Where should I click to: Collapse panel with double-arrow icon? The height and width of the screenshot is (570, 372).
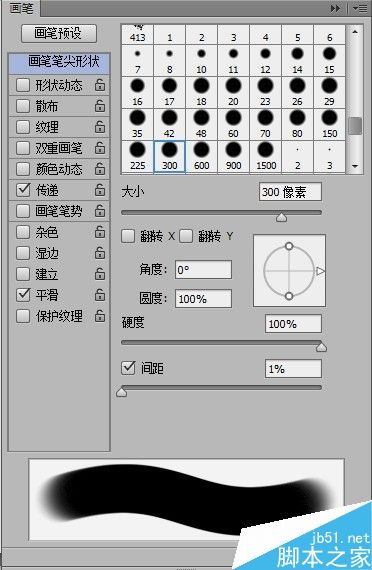tap(335, 8)
